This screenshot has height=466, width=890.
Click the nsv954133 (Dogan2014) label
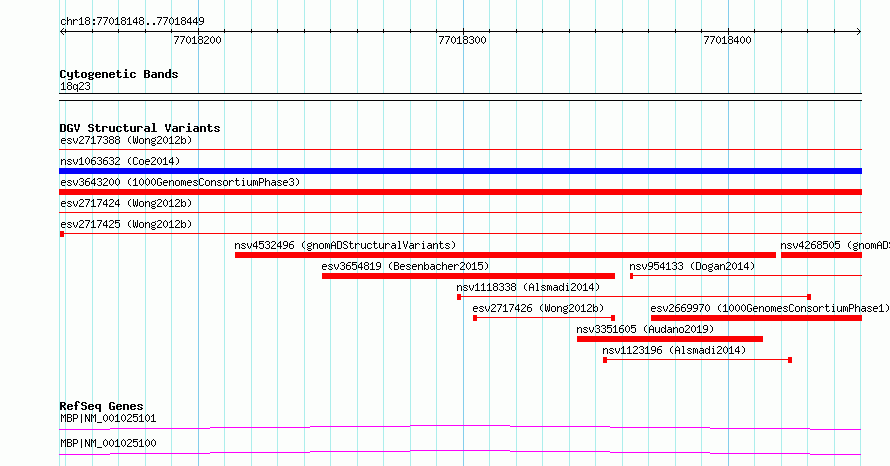pyautogui.click(x=692, y=266)
